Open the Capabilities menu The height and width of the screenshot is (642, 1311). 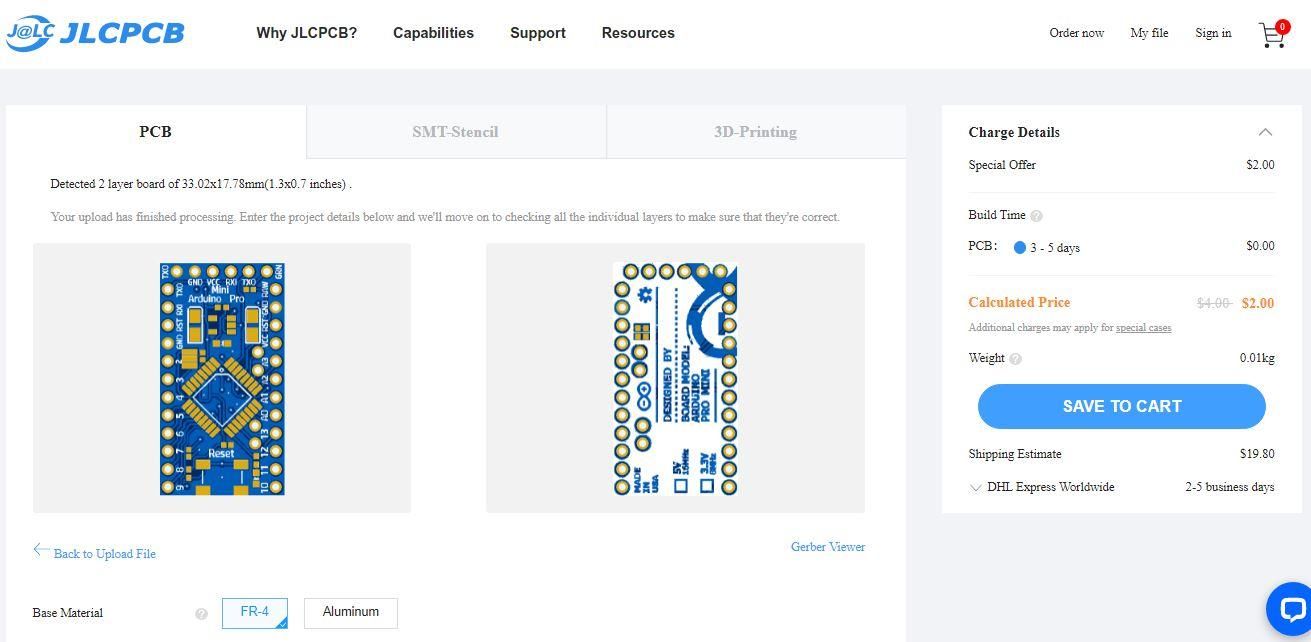433,33
